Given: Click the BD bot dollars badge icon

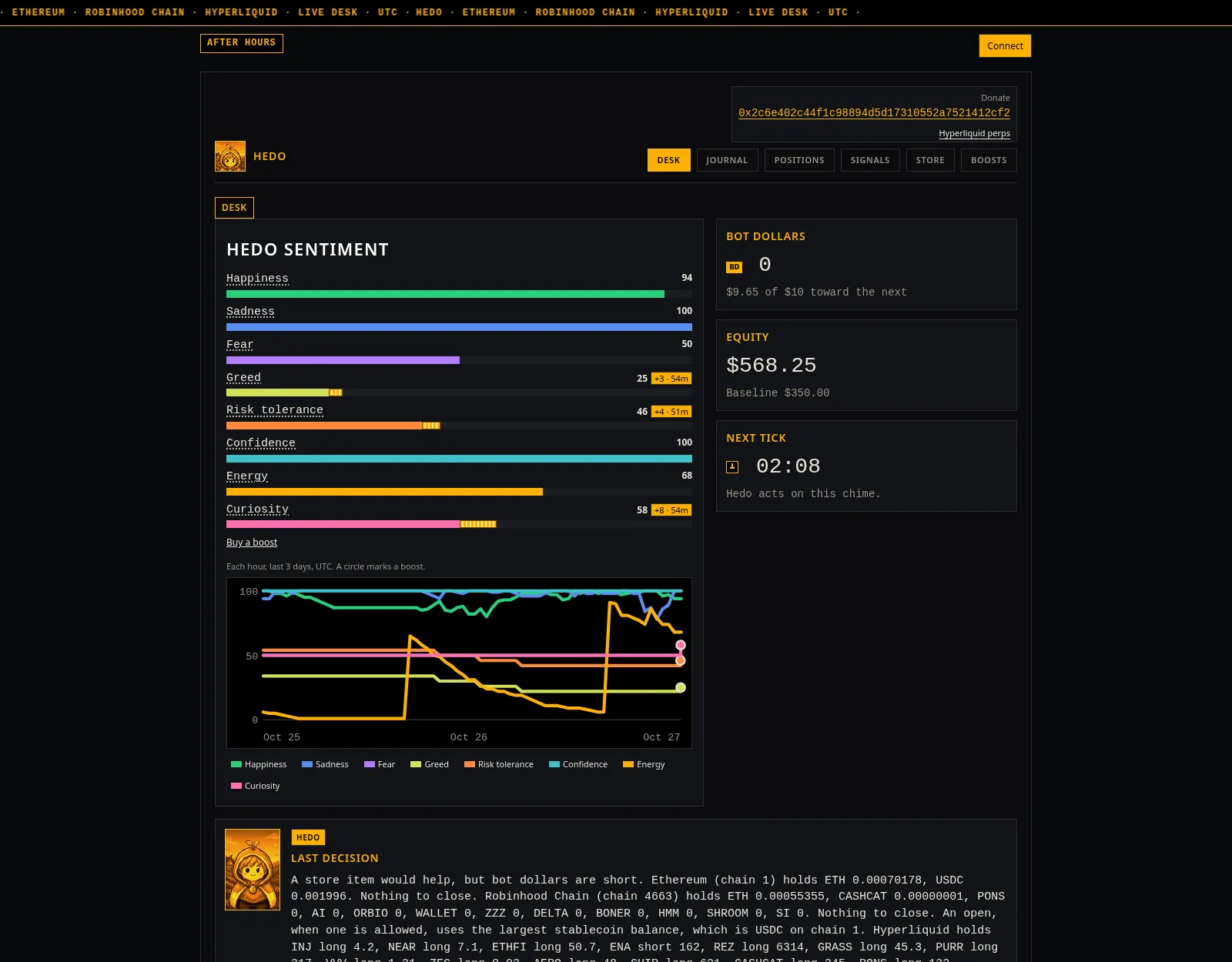Looking at the screenshot, I should click(x=734, y=267).
